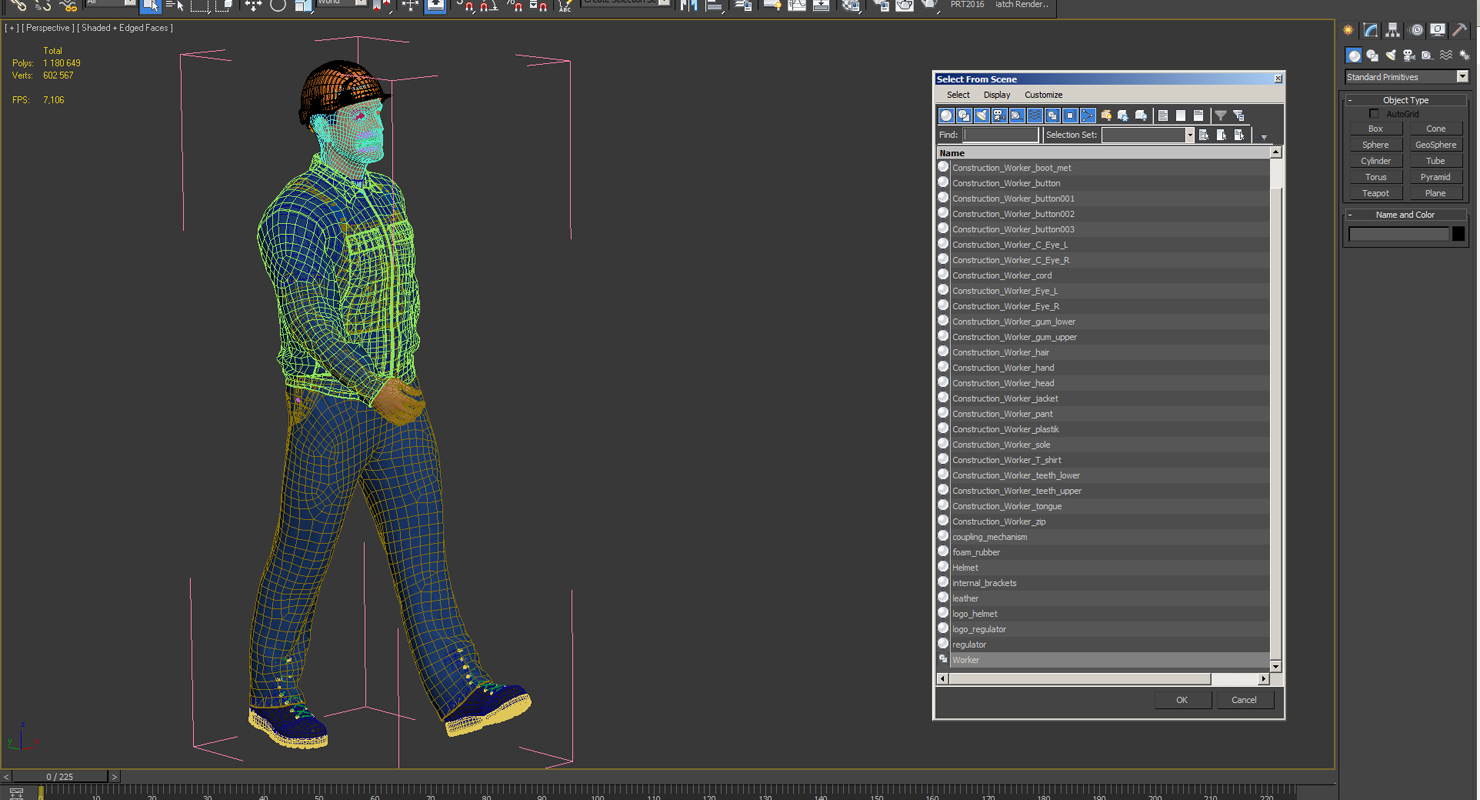Image resolution: width=1480 pixels, height=800 pixels.
Task: Step time slider backward arrow
Action: click(x=6, y=777)
